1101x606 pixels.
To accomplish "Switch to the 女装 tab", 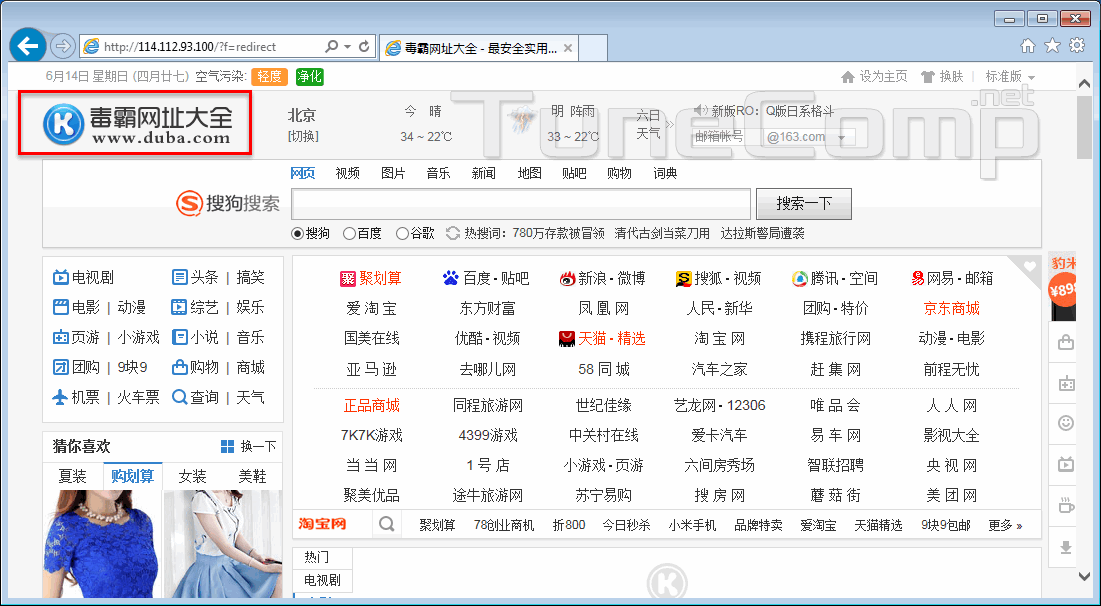I will click(192, 477).
